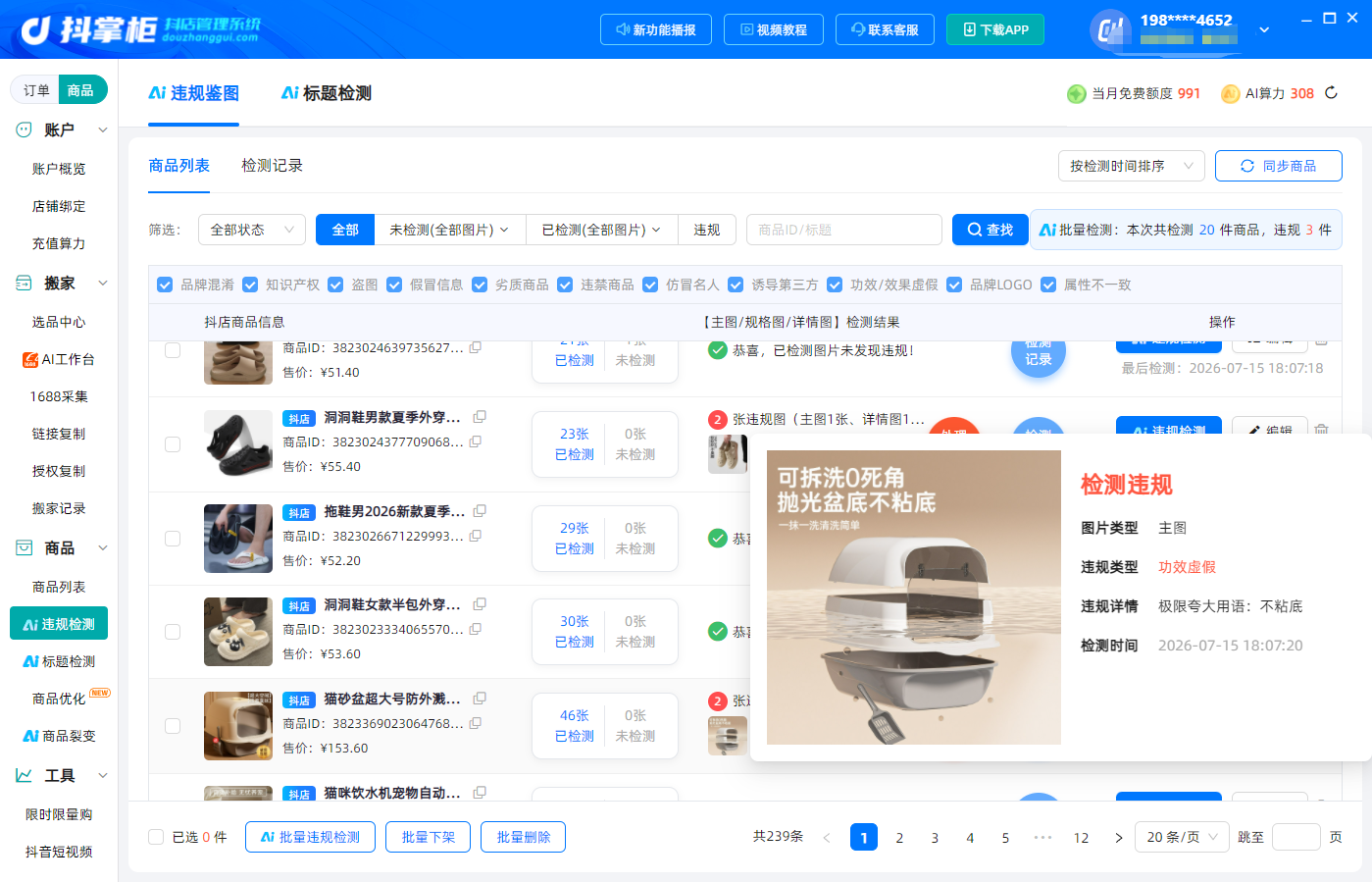The height and width of the screenshot is (882, 1372).
Task: Copy product ID 3823026671229993
Action: 476,536
